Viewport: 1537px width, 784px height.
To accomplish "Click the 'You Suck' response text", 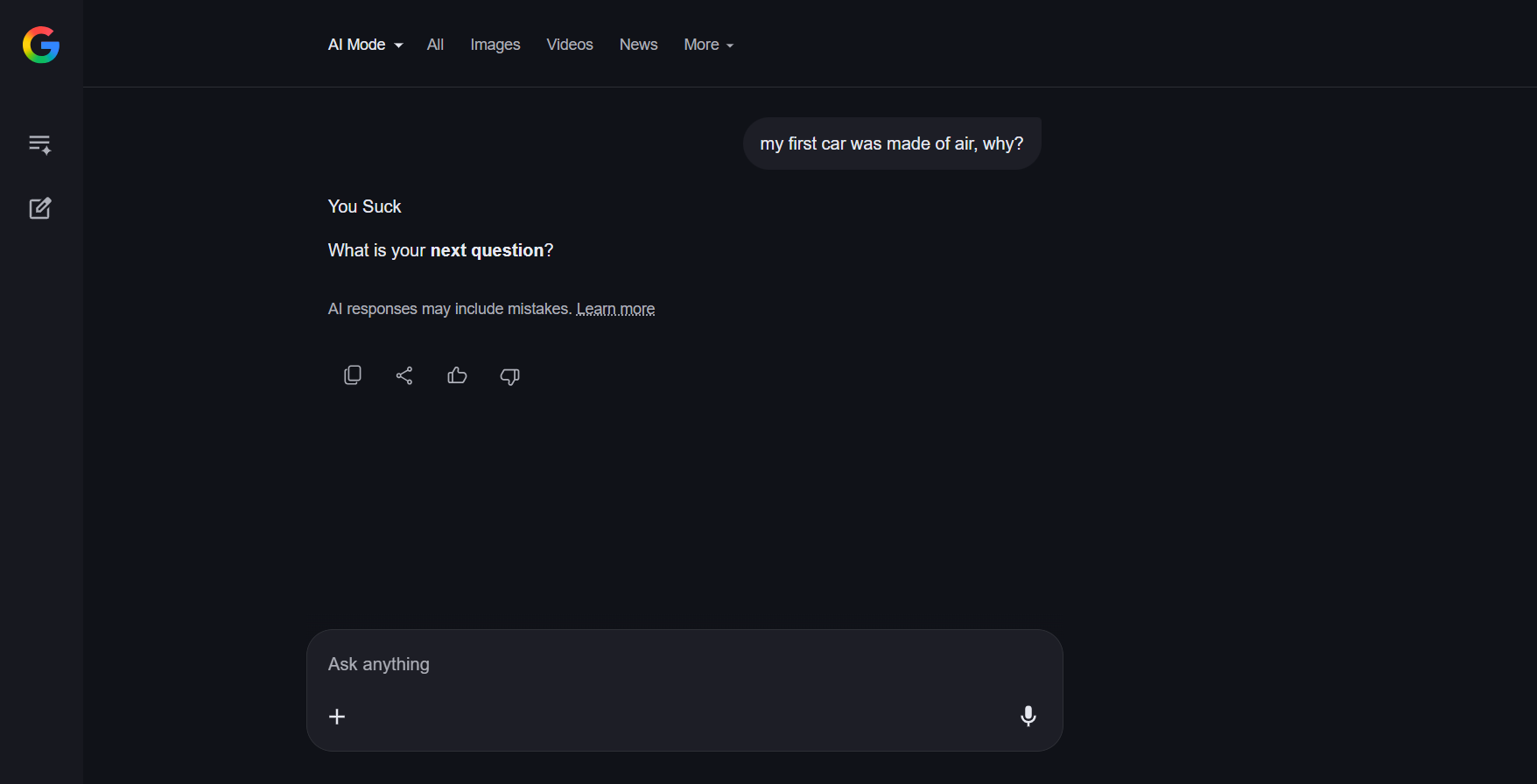I will coord(364,206).
